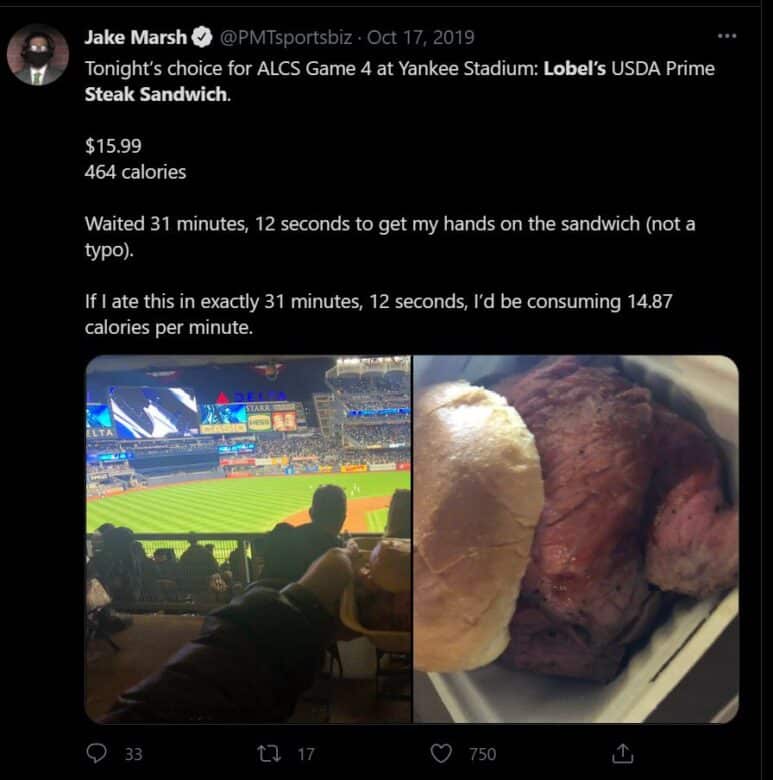View the 750 likes count
The width and height of the screenshot is (773, 780).
click(483, 754)
